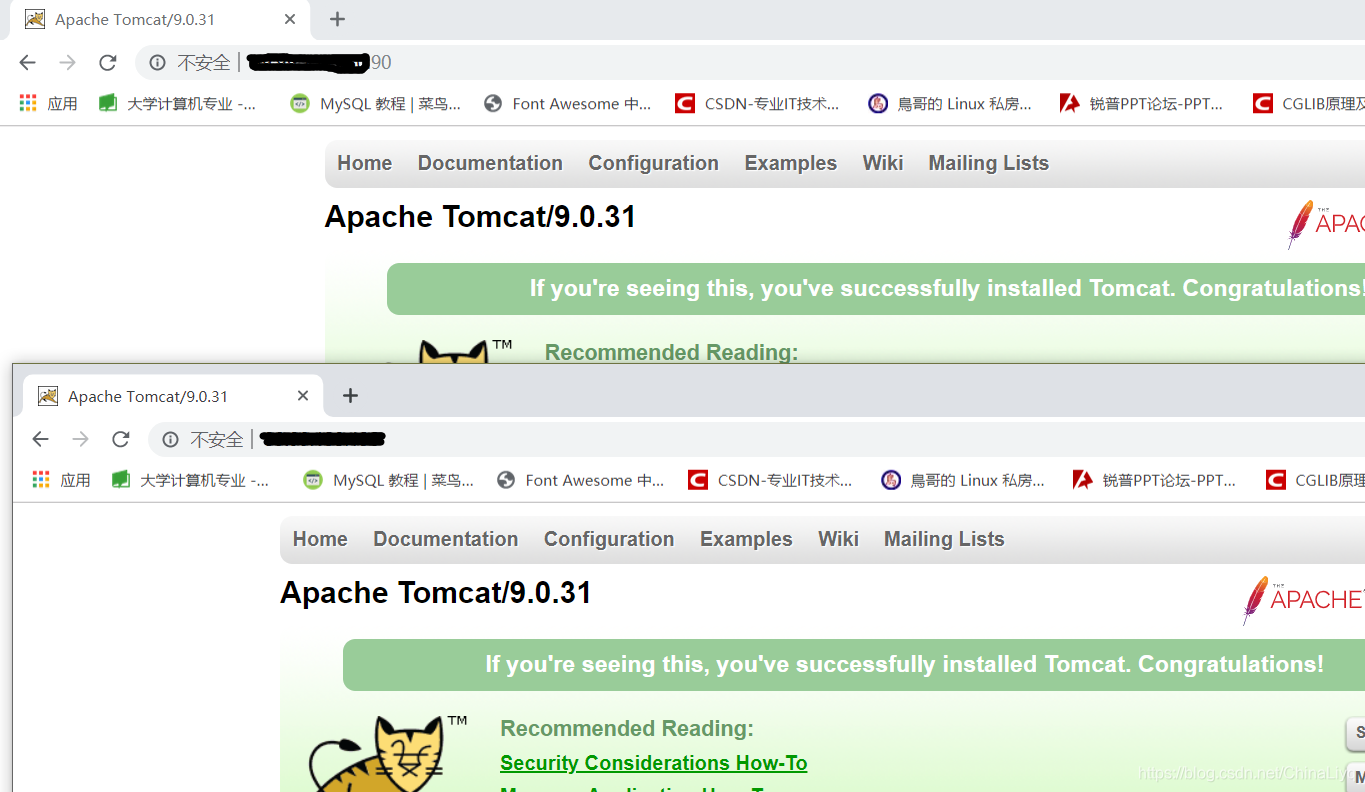
Task: Click Mailing Lists in the lower Tomcat page
Action: (944, 539)
